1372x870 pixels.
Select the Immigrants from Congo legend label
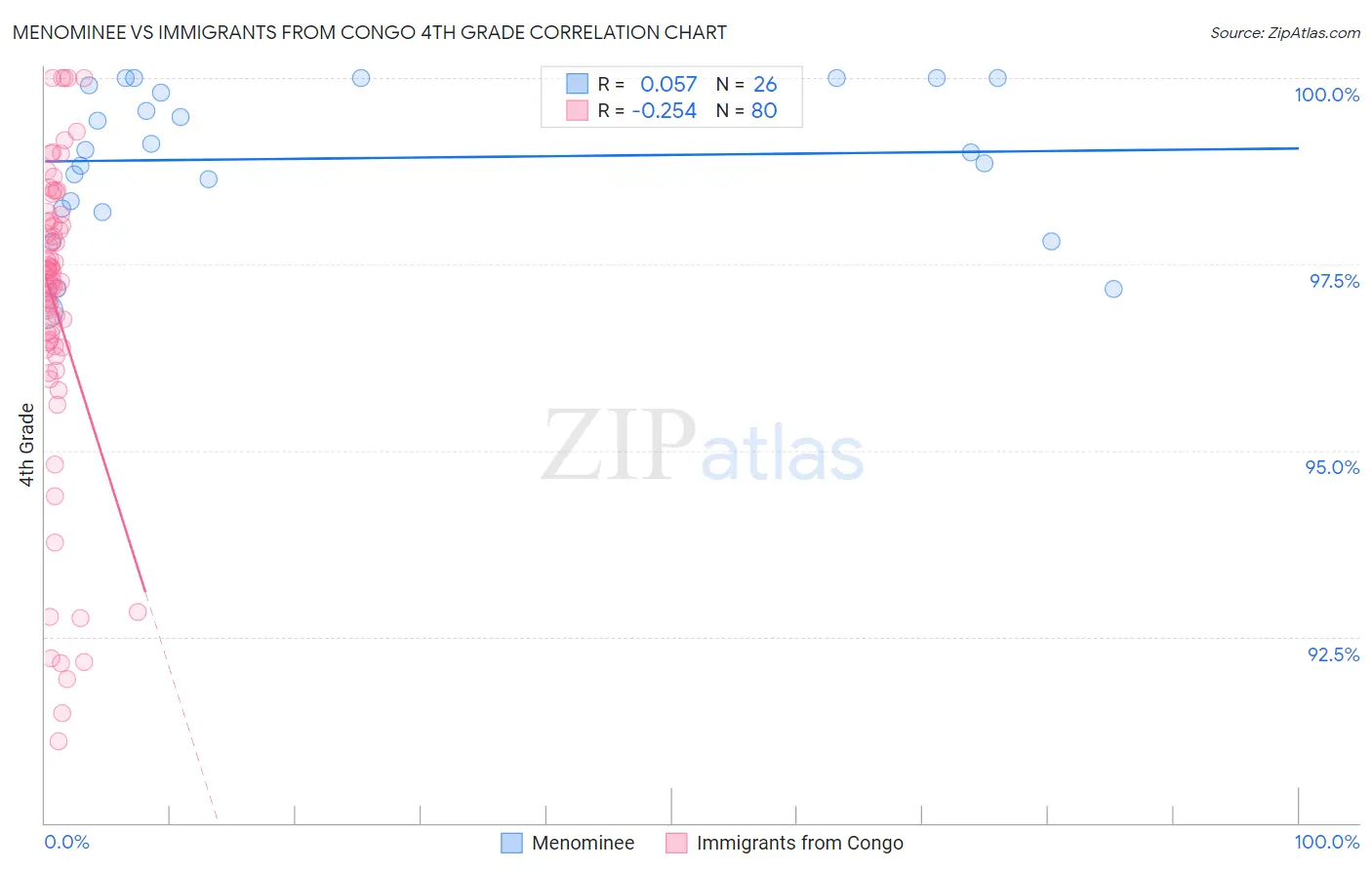pos(800,843)
